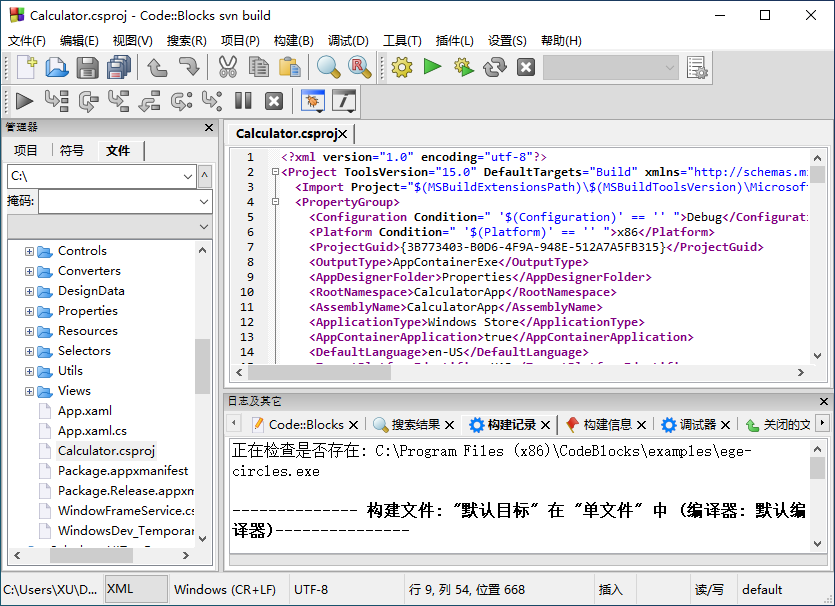This screenshot has width=835, height=606.
Task: Create a new file from toolbar
Action: 26,68
